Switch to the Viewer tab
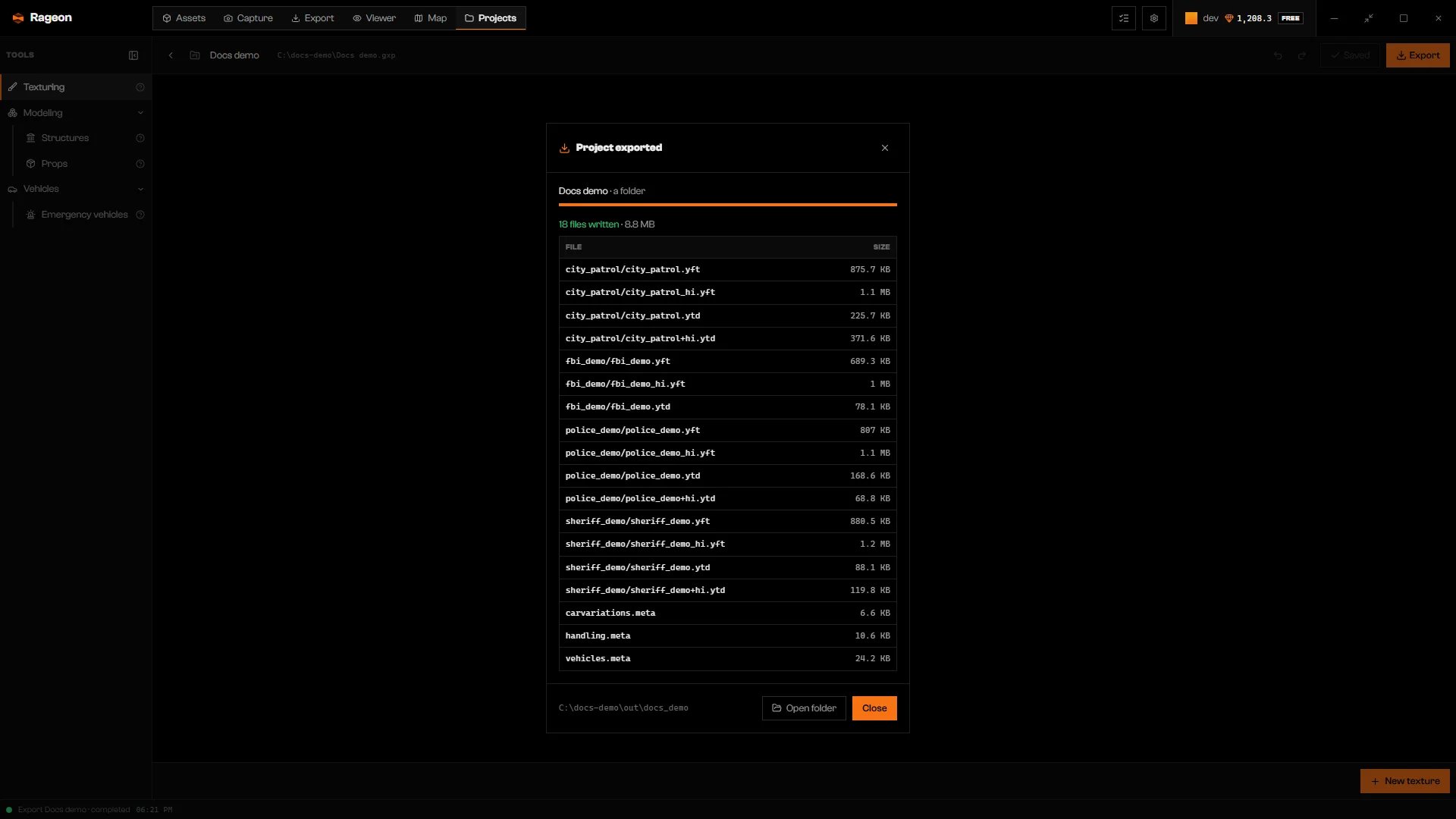Viewport: 1456px width, 819px height. (x=374, y=18)
